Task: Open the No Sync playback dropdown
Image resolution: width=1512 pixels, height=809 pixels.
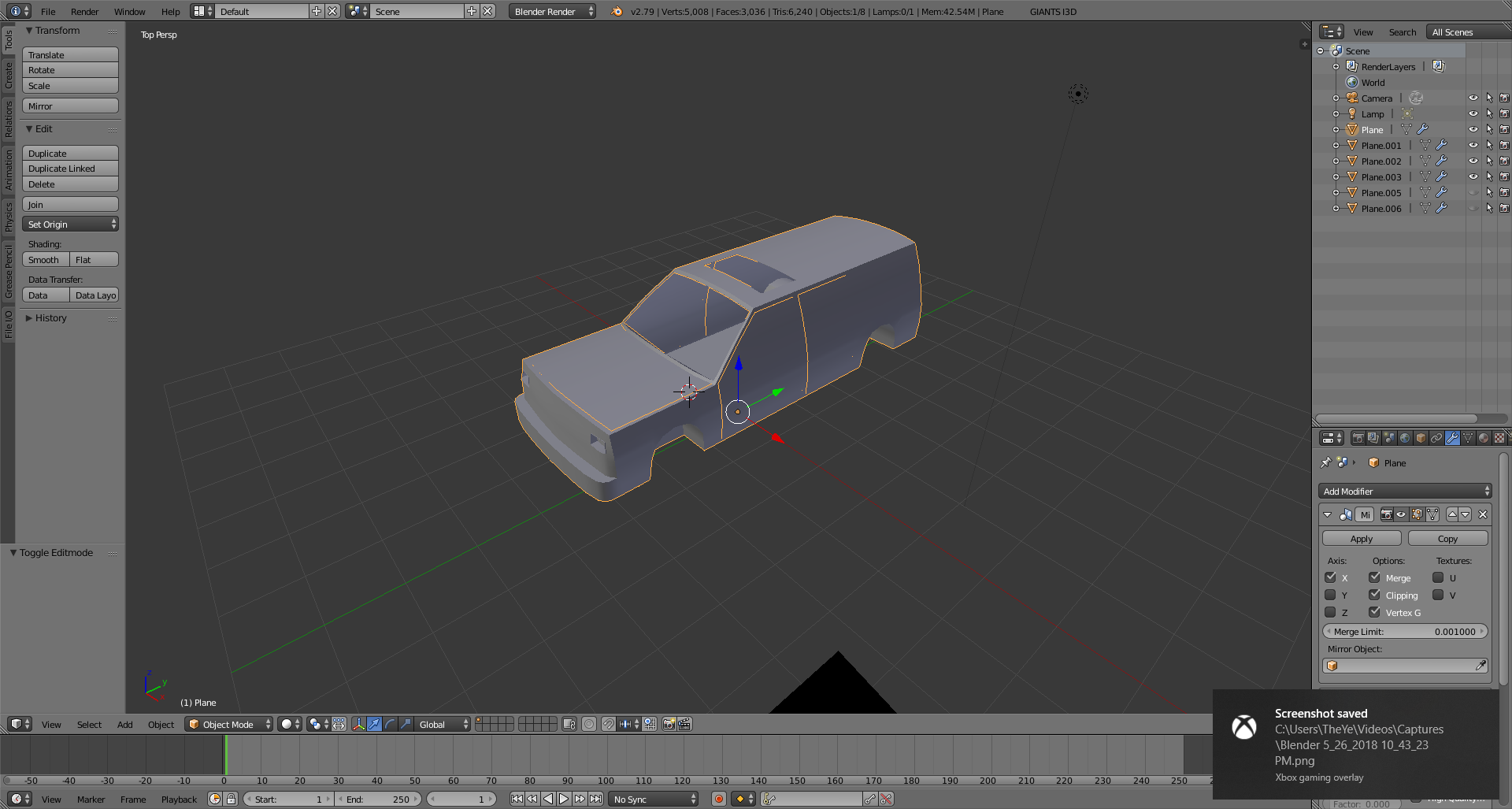Action: point(653,799)
